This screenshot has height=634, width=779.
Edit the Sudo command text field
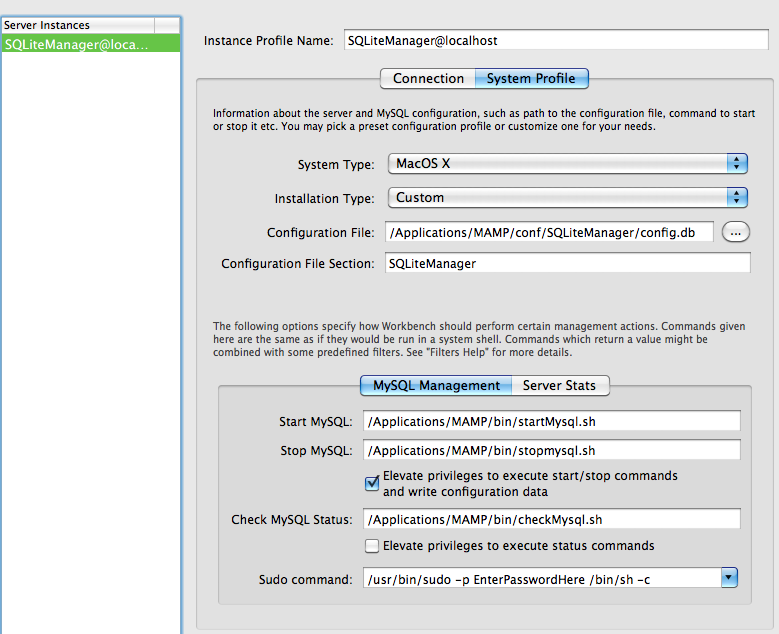542,579
